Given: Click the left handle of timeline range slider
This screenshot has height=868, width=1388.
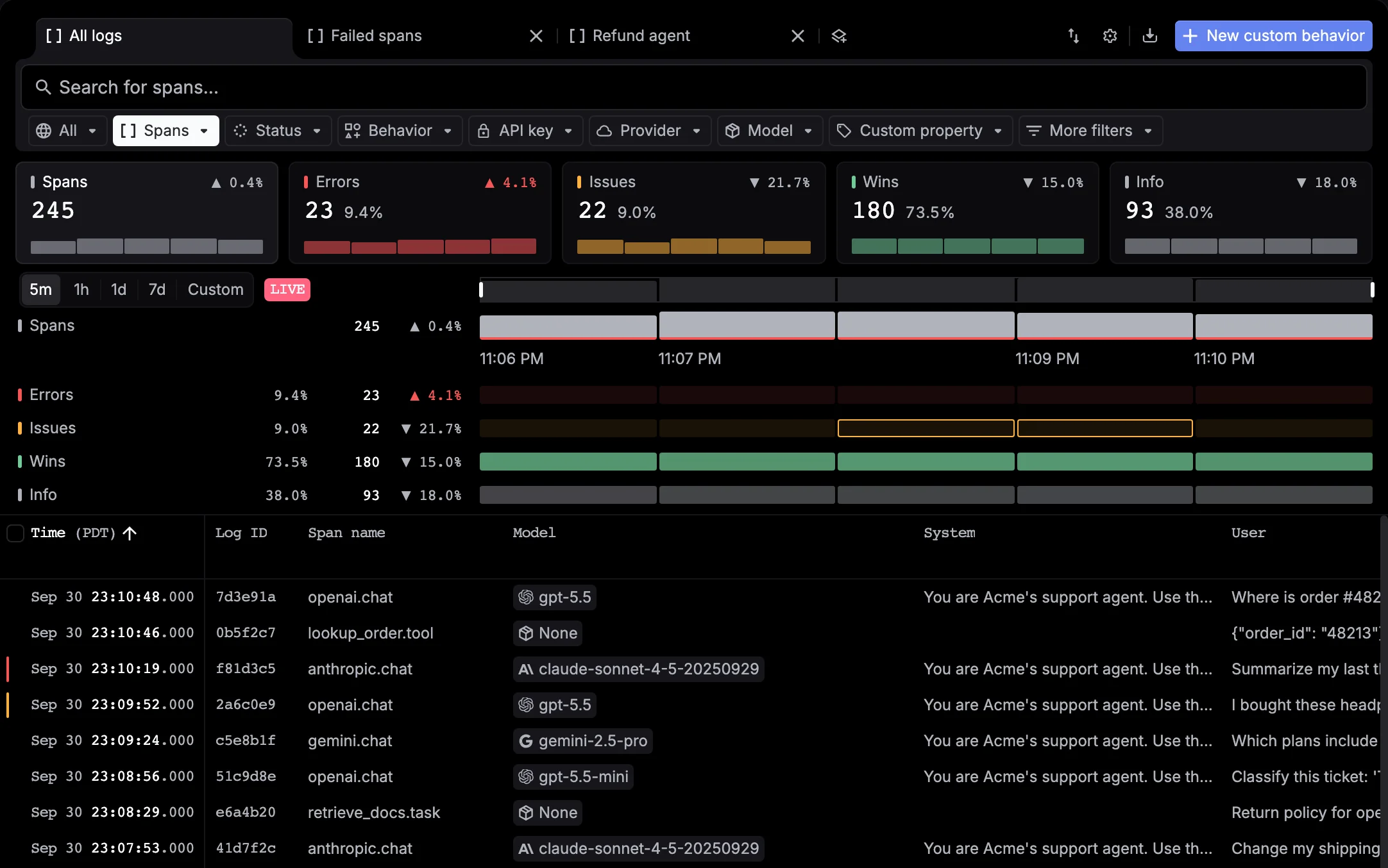Looking at the screenshot, I should [481, 290].
